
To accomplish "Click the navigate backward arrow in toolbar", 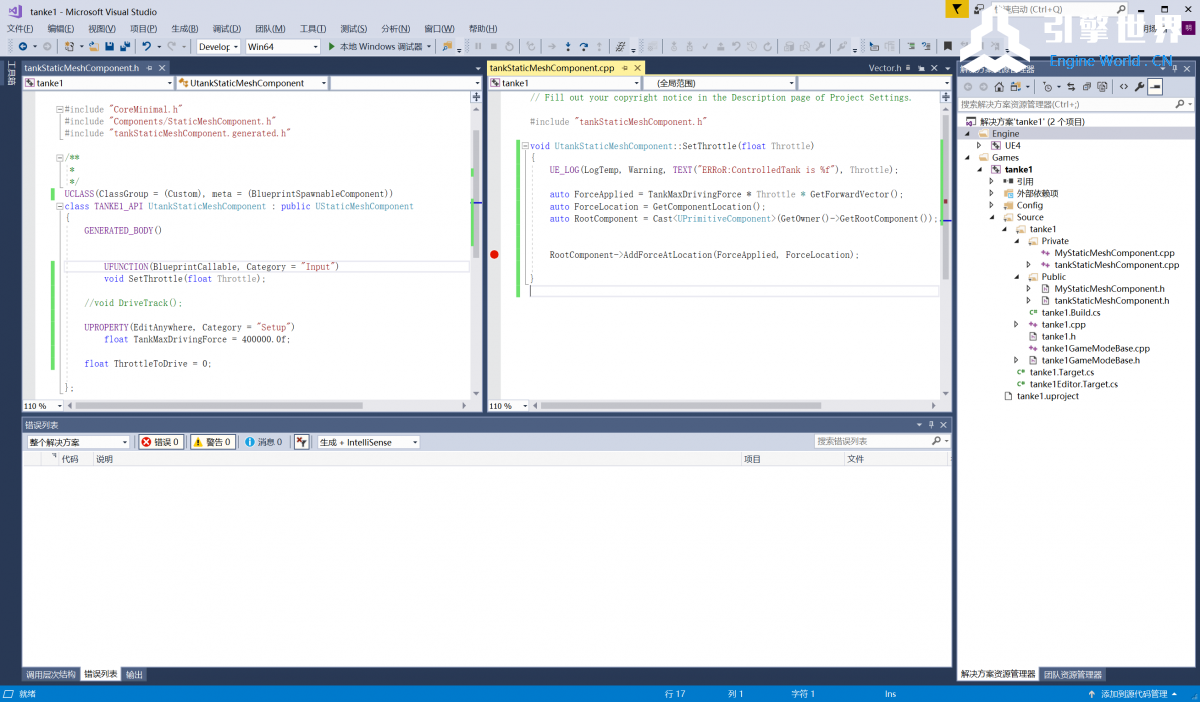I will pyautogui.click(x=22, y=46).
